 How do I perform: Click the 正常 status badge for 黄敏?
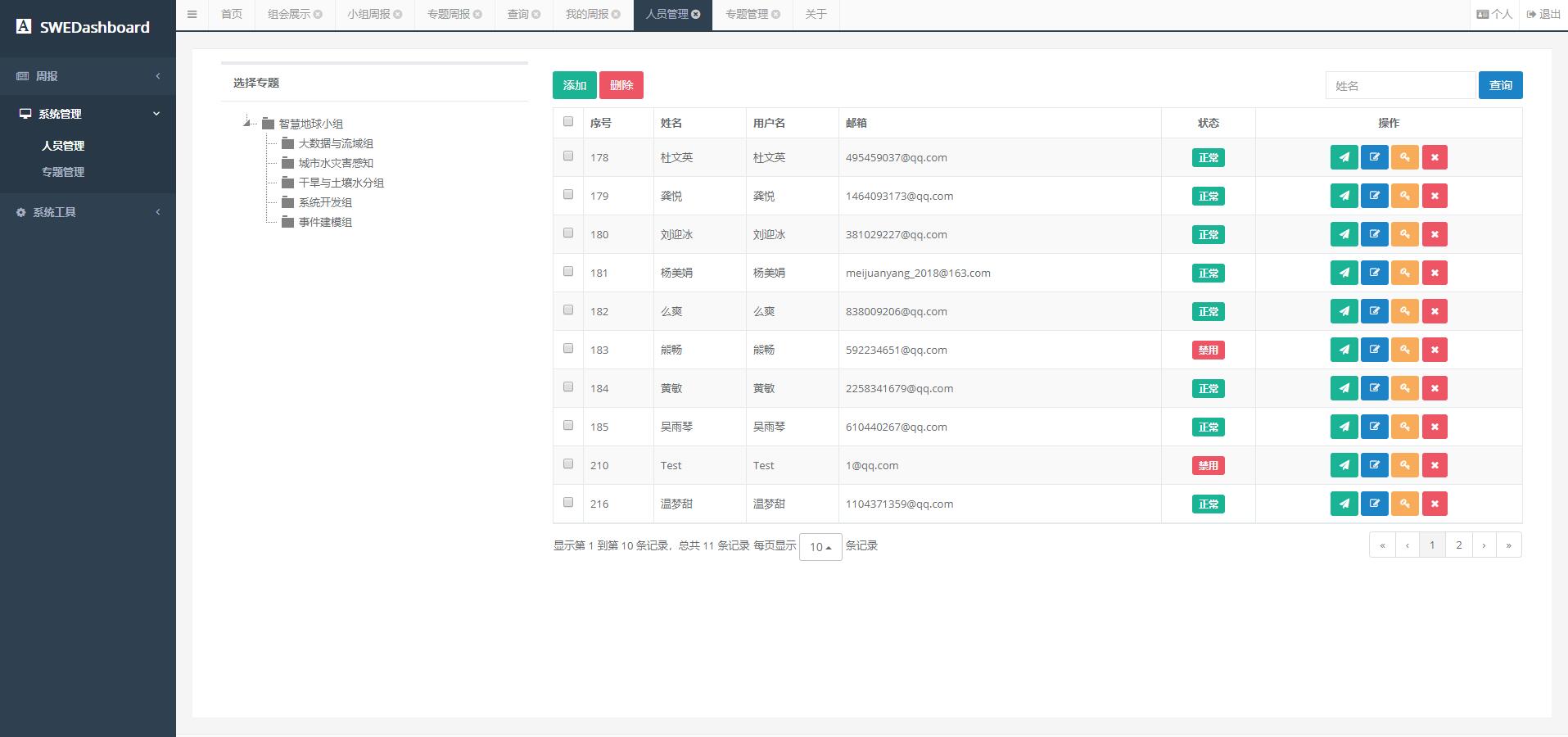click(x=1208, y=388)
